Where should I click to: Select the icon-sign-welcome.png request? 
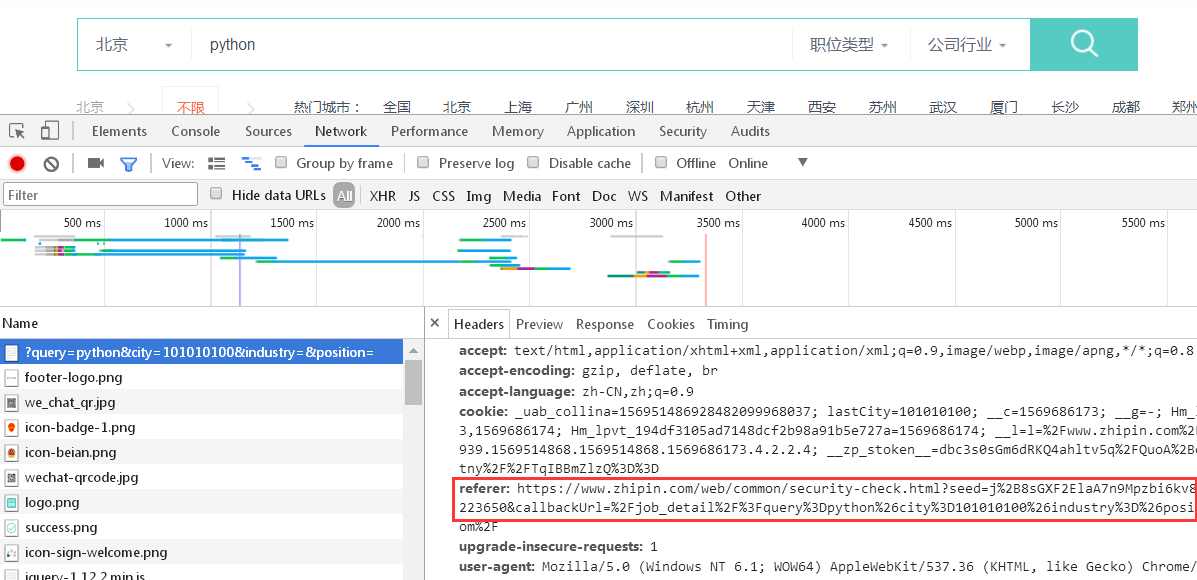[202, 553]
